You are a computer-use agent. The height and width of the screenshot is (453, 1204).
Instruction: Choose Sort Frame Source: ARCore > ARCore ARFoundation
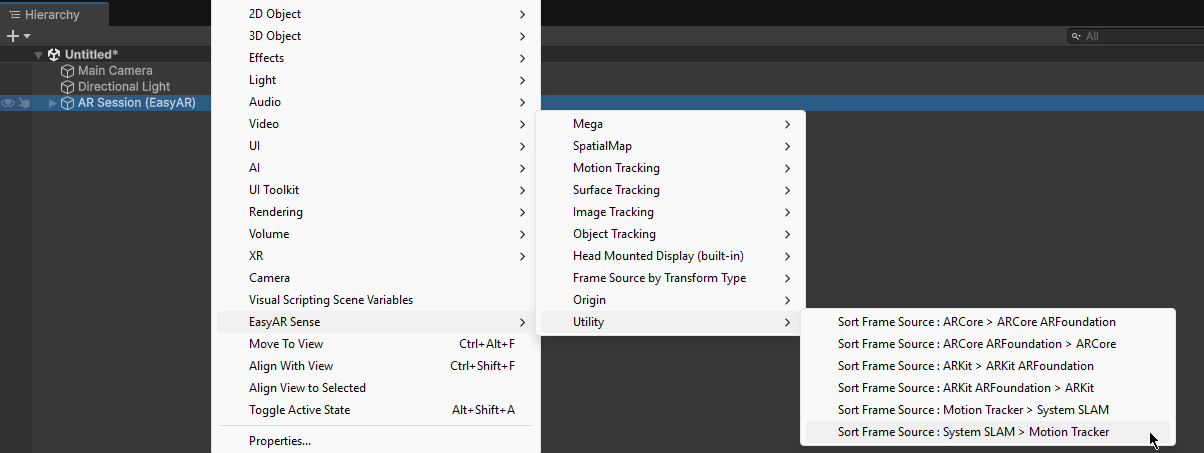[x=976, y=322]
